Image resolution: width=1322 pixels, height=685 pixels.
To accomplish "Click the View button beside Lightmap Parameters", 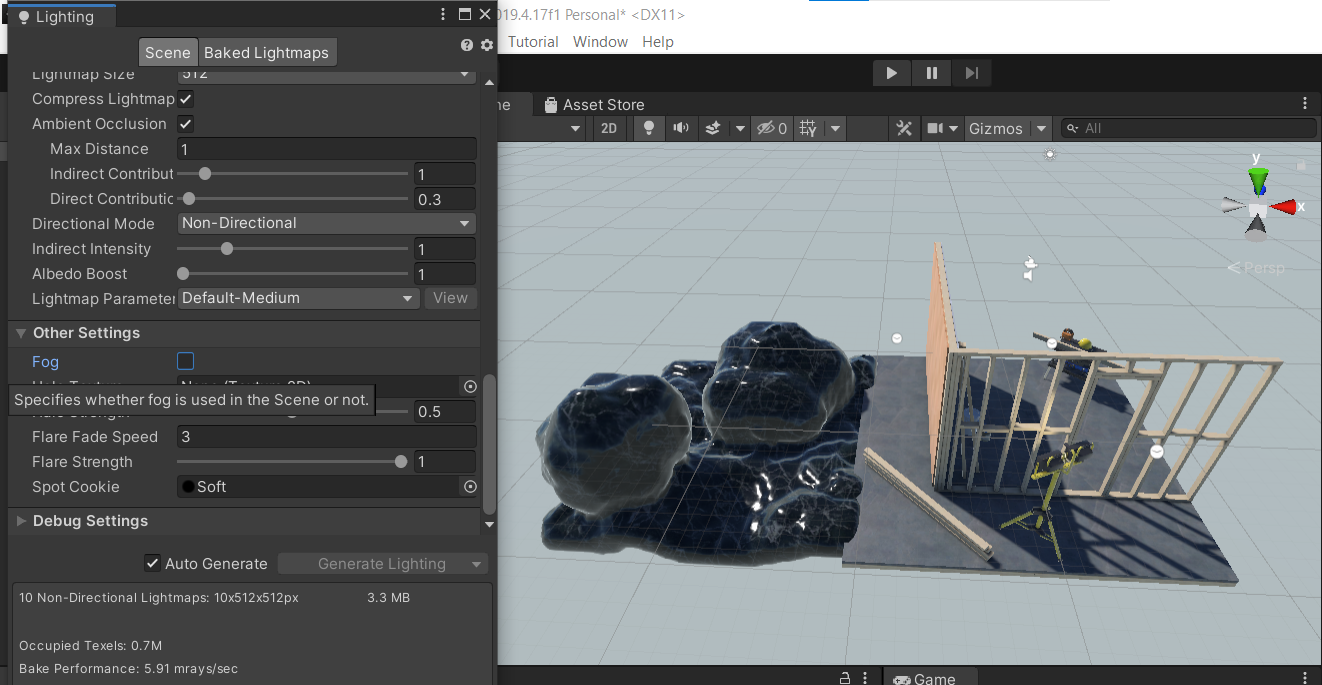I will [450, 298].
